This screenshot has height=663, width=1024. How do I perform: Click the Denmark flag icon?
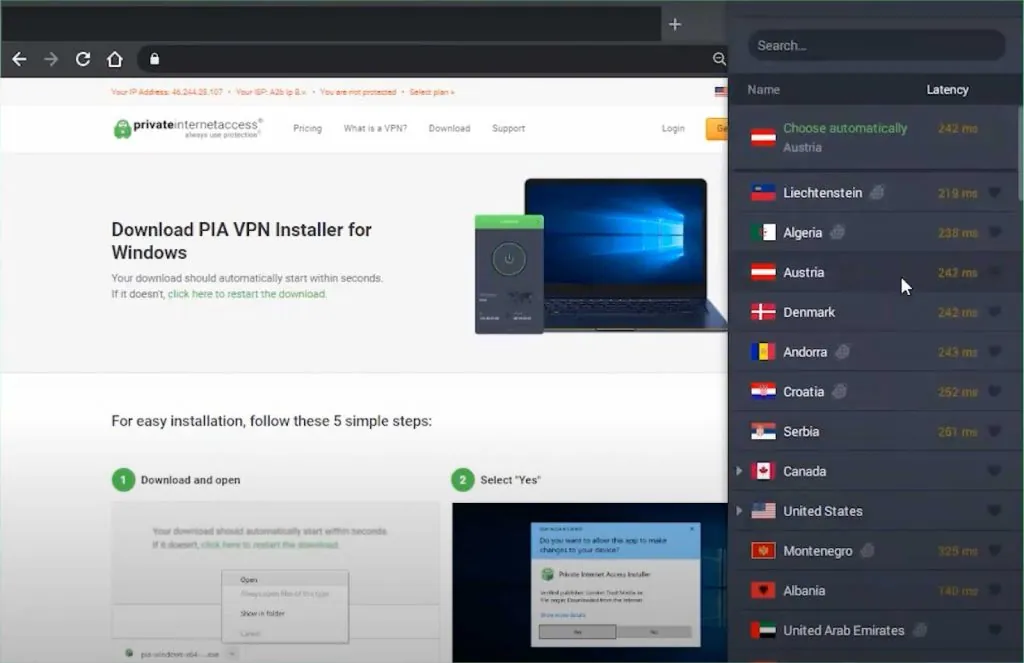(x=763, y=312)
